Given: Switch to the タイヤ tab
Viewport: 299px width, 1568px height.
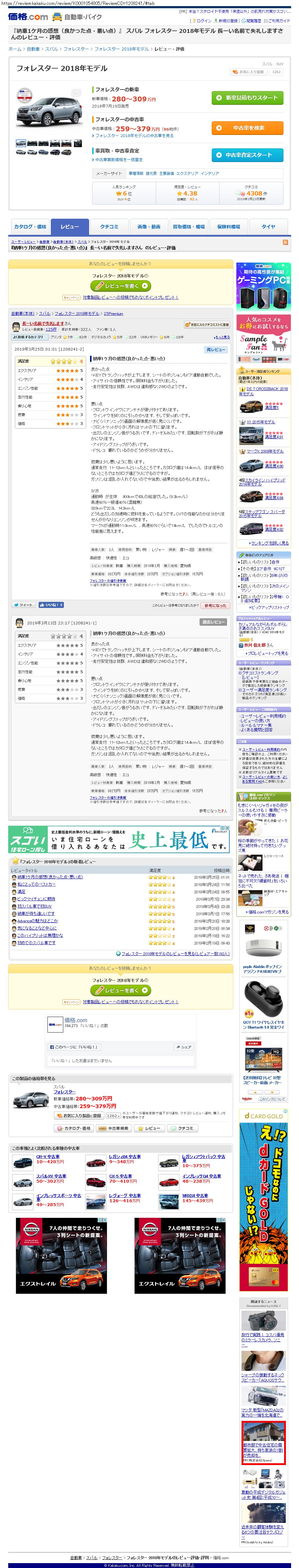Looking at the screenshot, I should tap(269, 226).
